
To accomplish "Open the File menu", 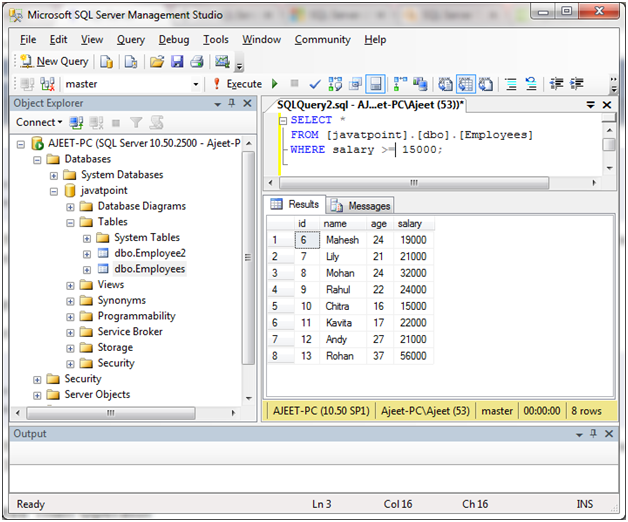I will pos(28,40).
